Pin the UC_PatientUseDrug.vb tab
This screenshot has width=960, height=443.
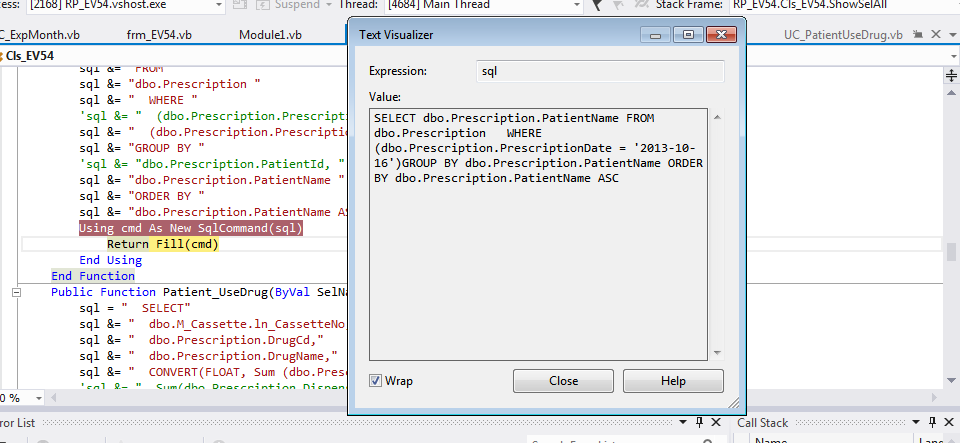point(917,34)
